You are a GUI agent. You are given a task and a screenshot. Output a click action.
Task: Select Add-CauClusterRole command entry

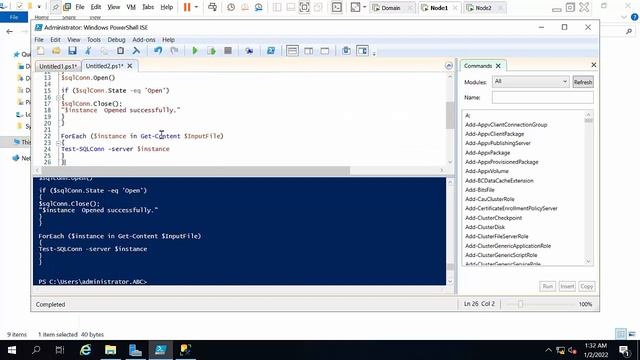(489, 199)
